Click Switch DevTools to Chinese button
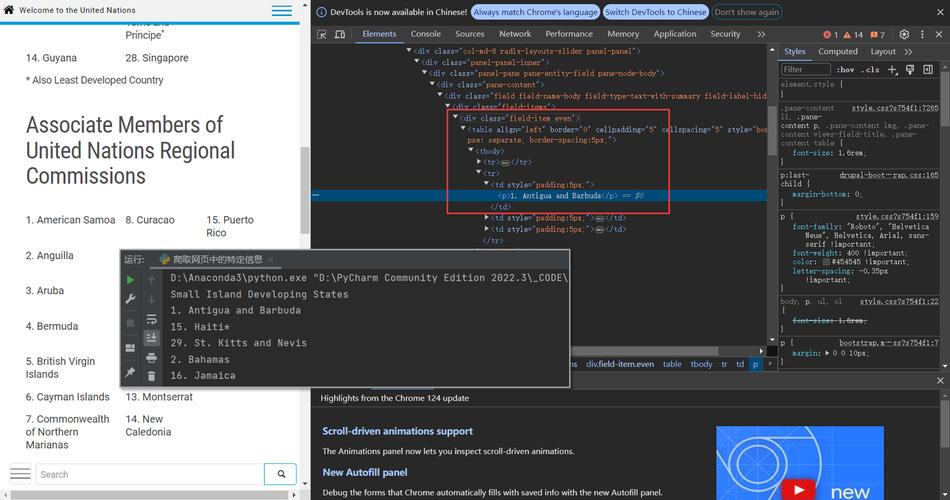 click(x=655, y=12)
